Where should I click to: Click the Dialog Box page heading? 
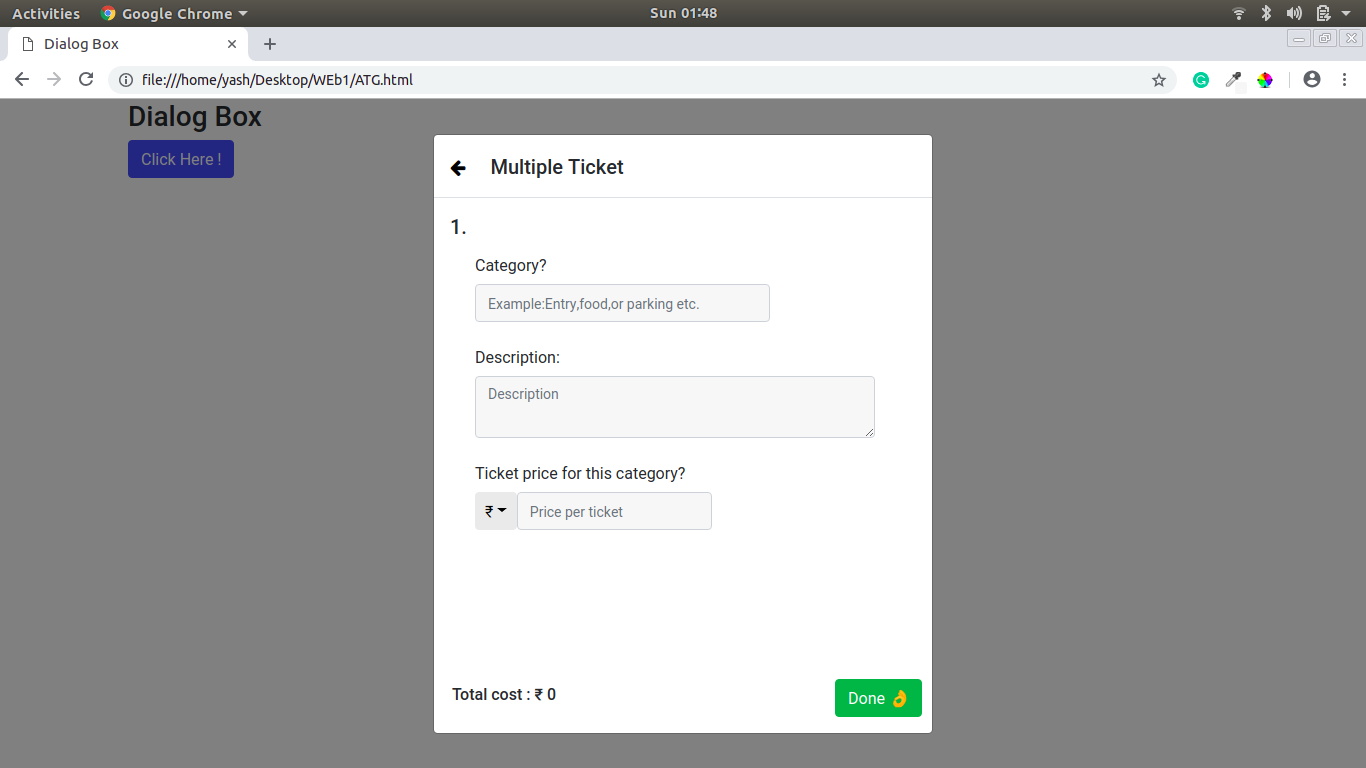pyautogui.click(x=195, y=117)
